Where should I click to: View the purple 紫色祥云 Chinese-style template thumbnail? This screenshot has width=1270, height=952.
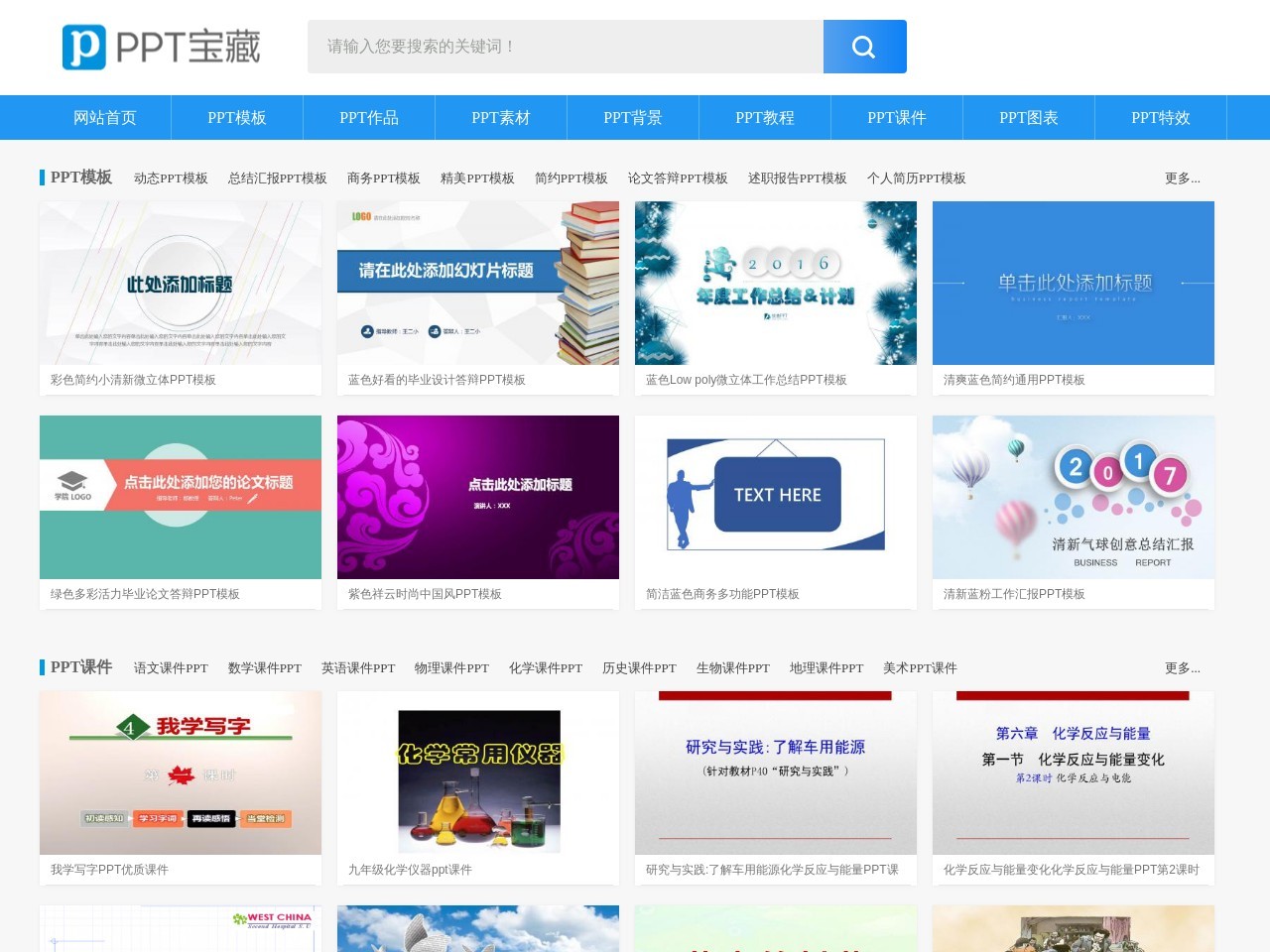(x=478, y=497)
